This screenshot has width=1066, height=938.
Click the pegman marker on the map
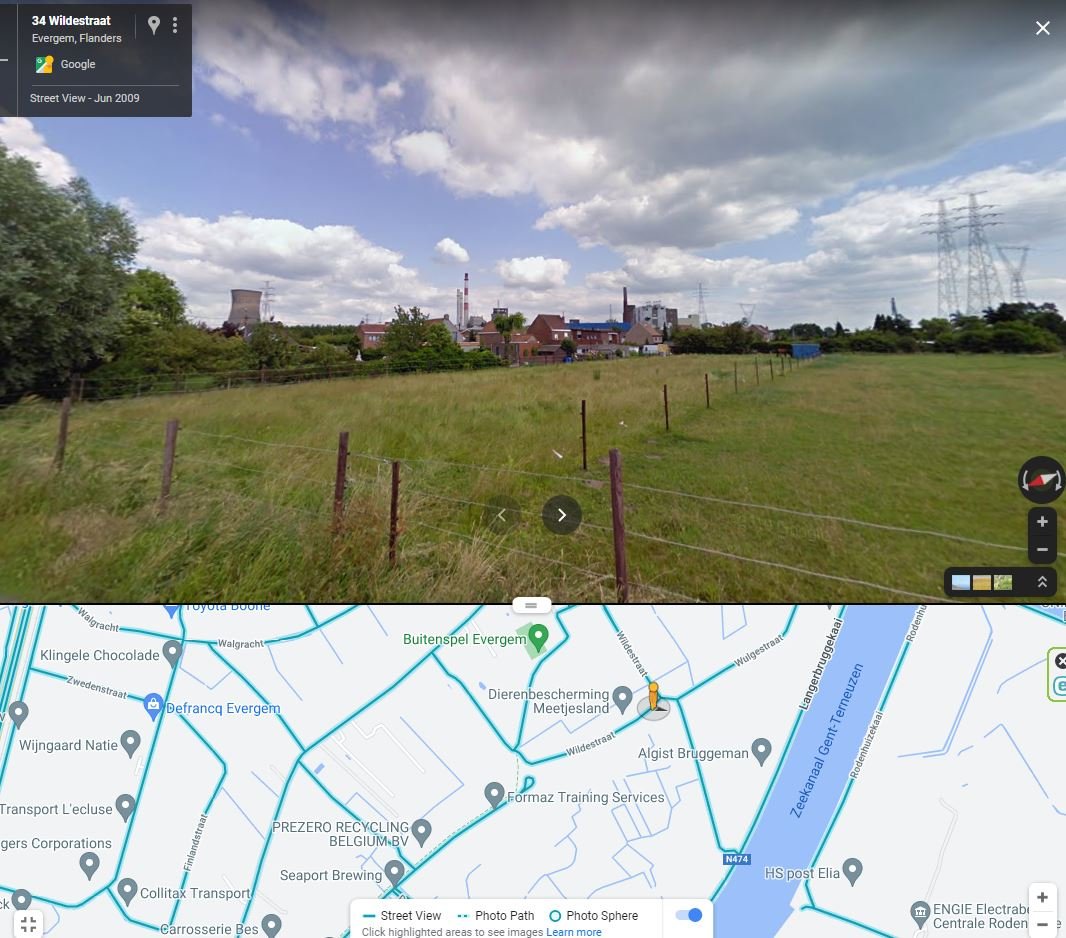coord(653,699)
